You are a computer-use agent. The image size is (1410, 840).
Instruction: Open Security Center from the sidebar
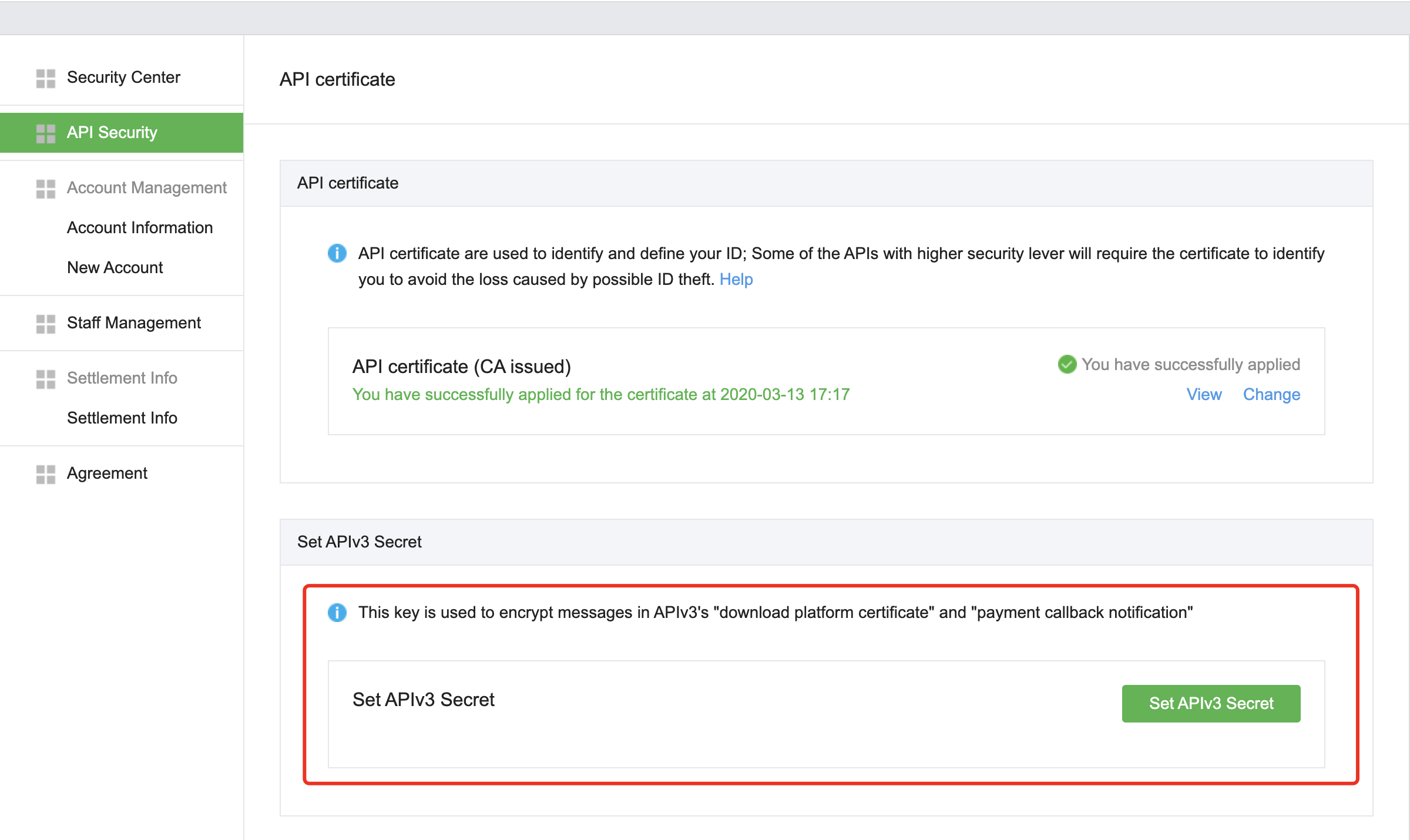[123, 77]
